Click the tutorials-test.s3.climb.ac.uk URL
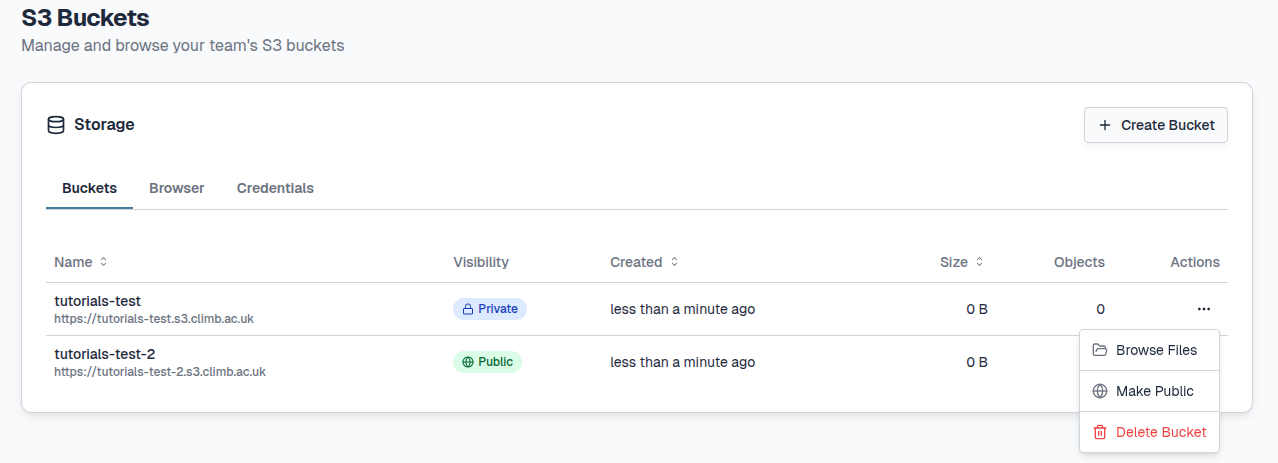Image resolution: width=1278 pixels, height=463 pixels. pyautogui.click(x=154, y=319)
